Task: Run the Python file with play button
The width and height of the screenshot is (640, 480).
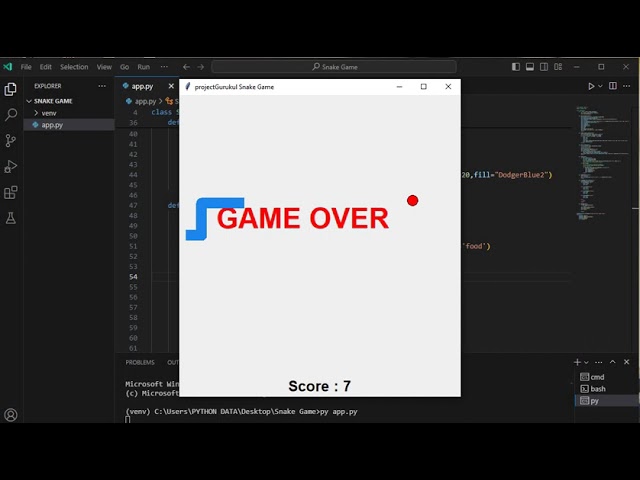Action: (x=591, y=86)
